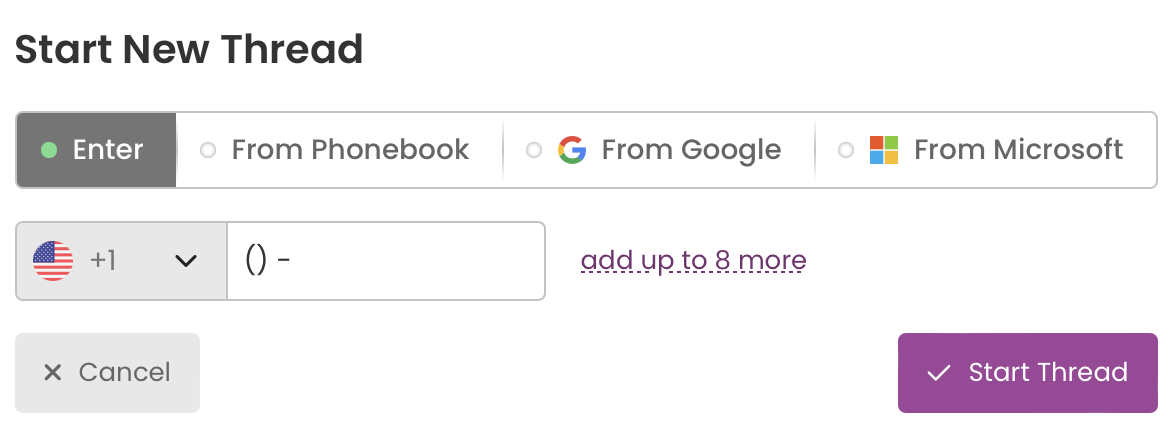Click the Microsoft logo icon
1176x430 pixels.
tap(884, 150)
